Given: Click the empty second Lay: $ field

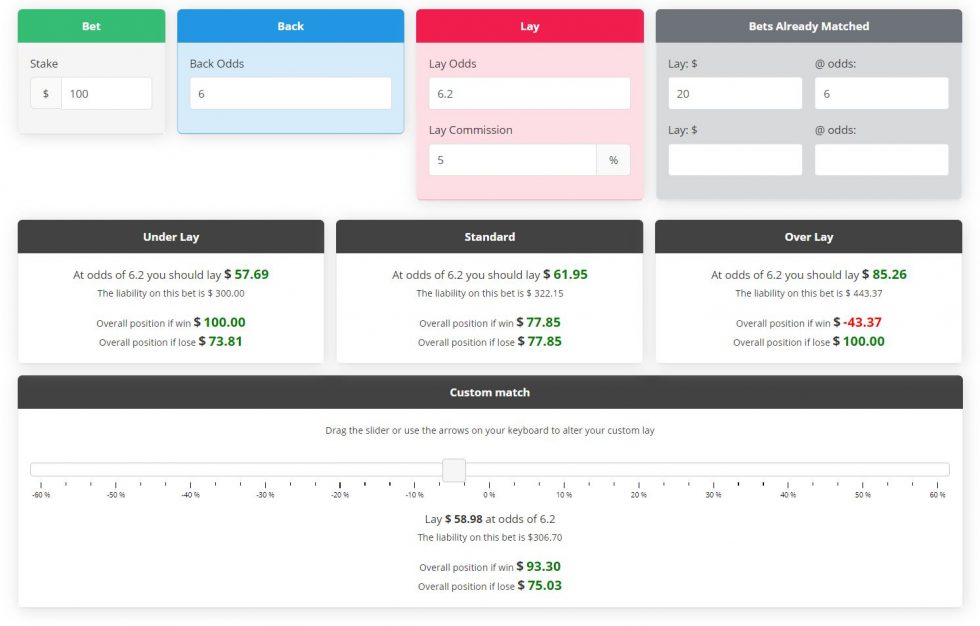Looking at the screenshot, I should (x=734, y=160).
